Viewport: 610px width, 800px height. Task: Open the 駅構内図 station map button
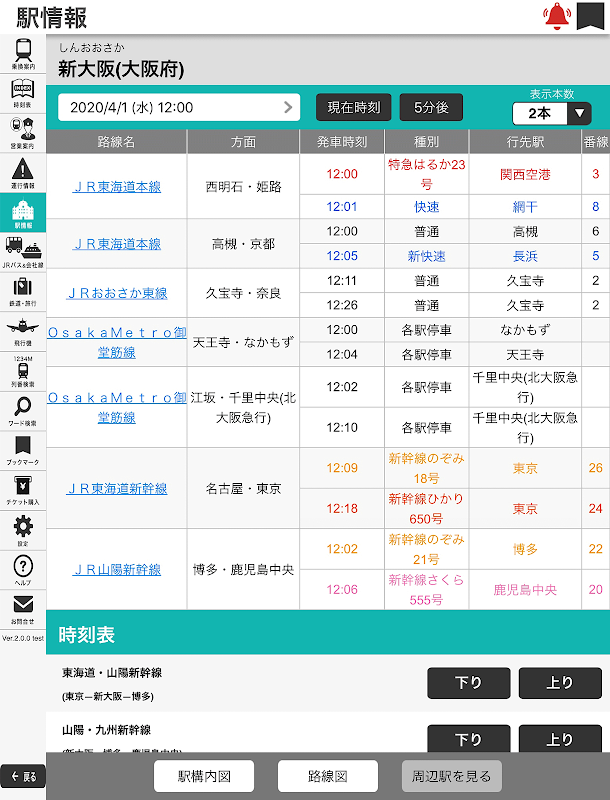pyautogui.click(x=204, y=776)
